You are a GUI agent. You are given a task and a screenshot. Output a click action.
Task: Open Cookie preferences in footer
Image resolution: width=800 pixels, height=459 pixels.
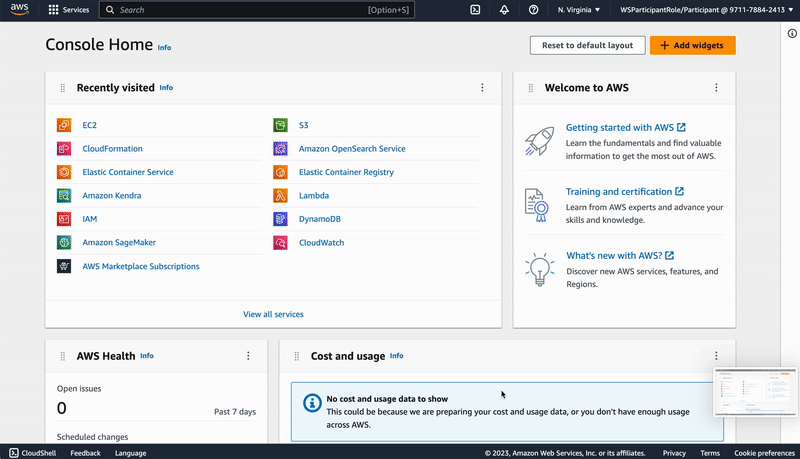[x=764, y=453]
